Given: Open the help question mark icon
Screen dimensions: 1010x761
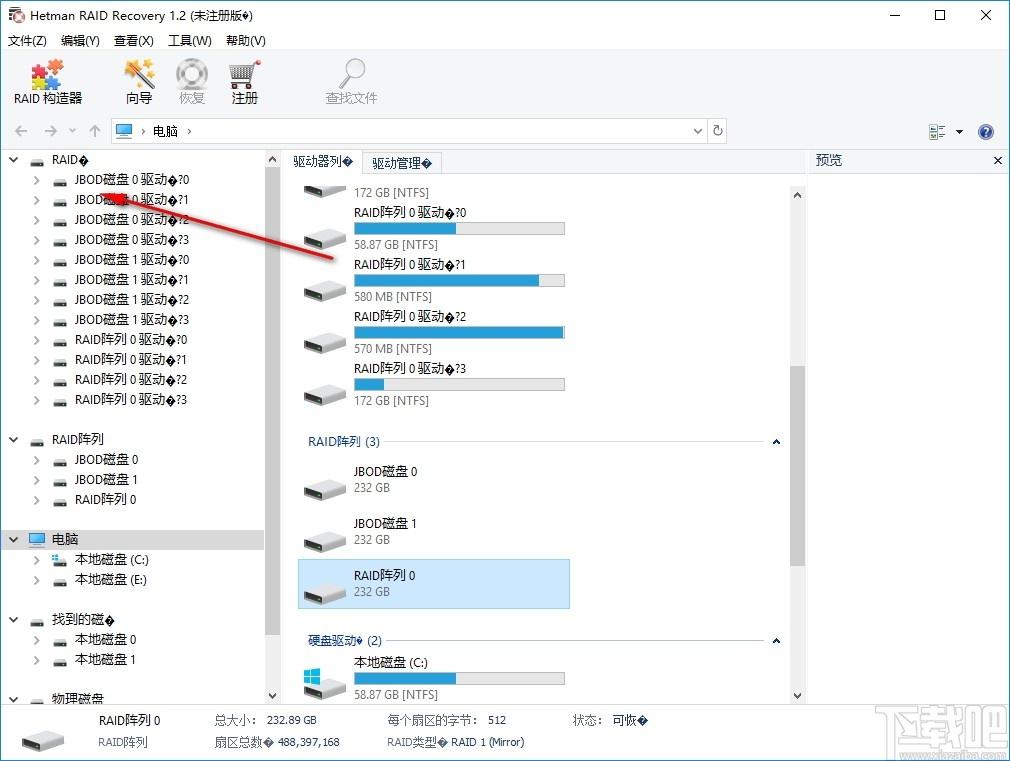Looking at the screenshot, I should pyautogui.click(x=986, y=131).
